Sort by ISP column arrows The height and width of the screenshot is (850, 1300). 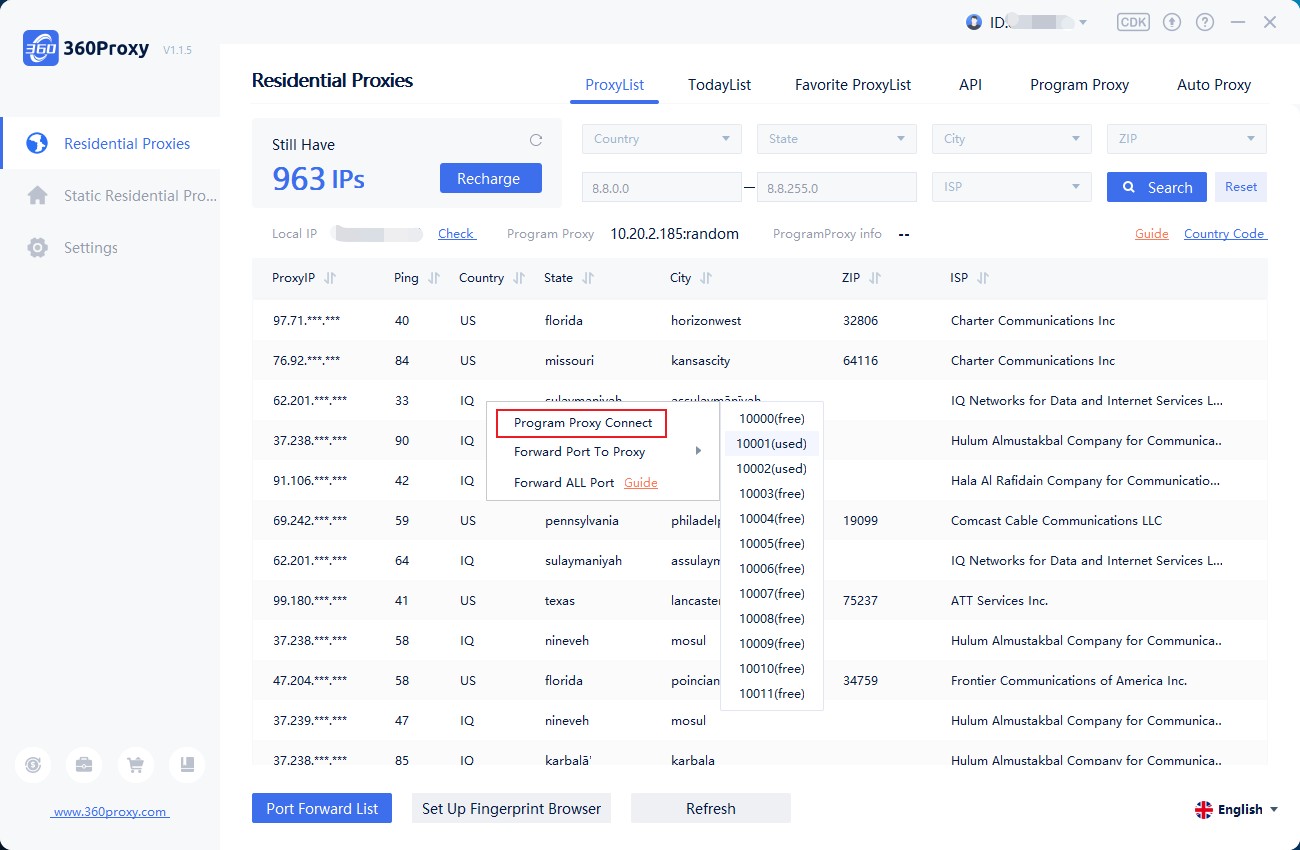pos(983,278)
